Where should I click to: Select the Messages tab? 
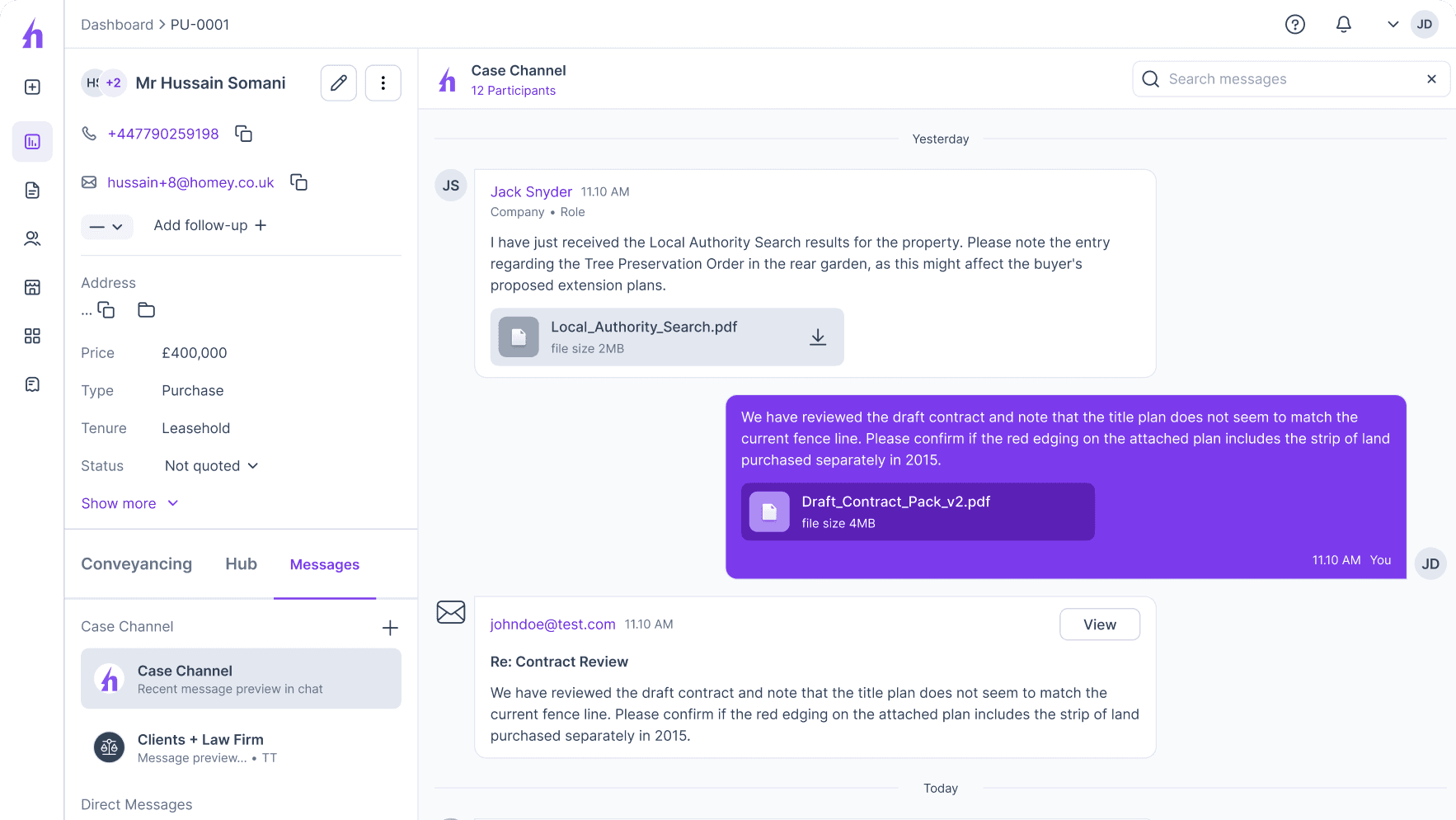[x=325, y=565]
